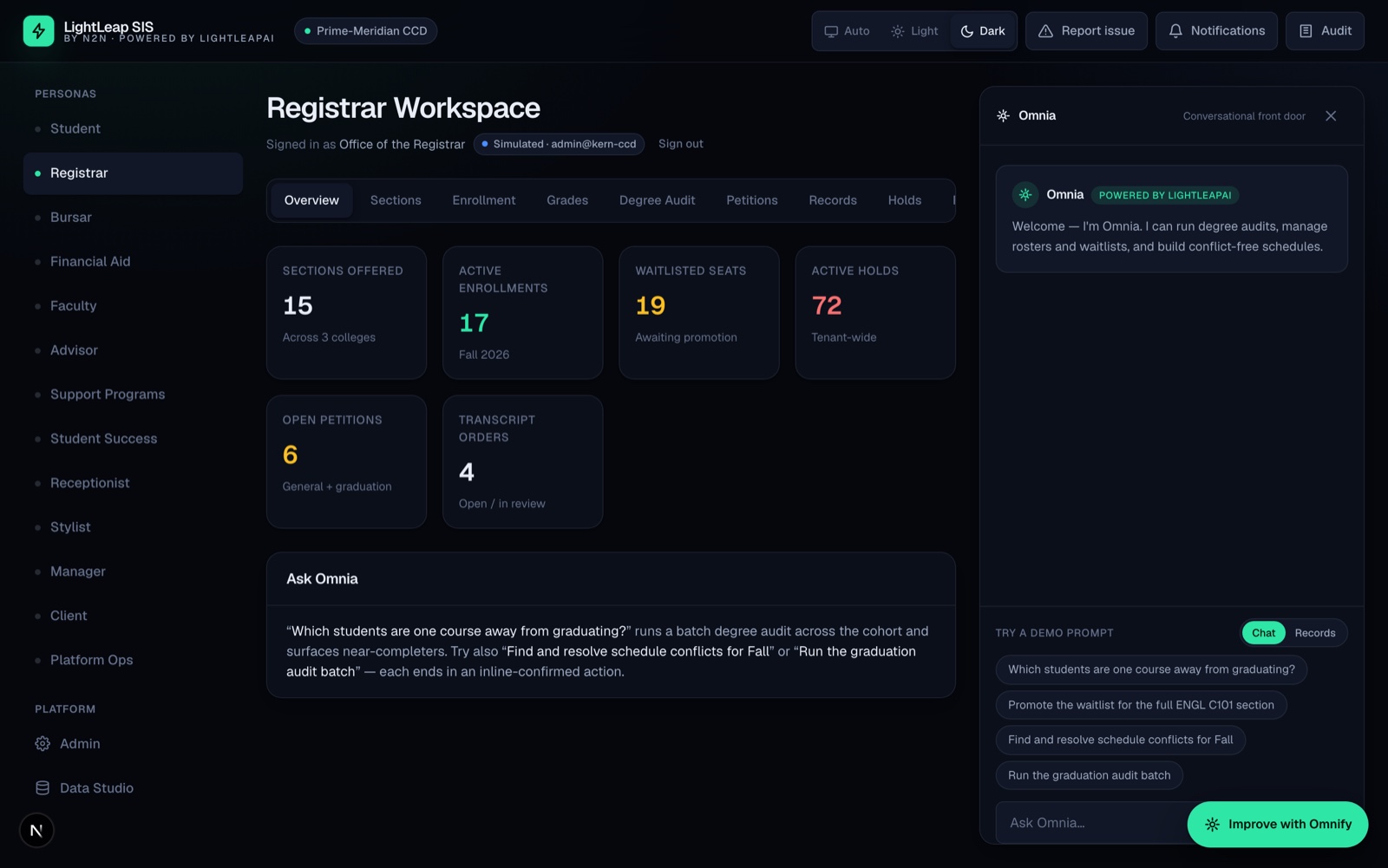Select the Bursar persona
1388x868 pixels.
coord(133,218)
